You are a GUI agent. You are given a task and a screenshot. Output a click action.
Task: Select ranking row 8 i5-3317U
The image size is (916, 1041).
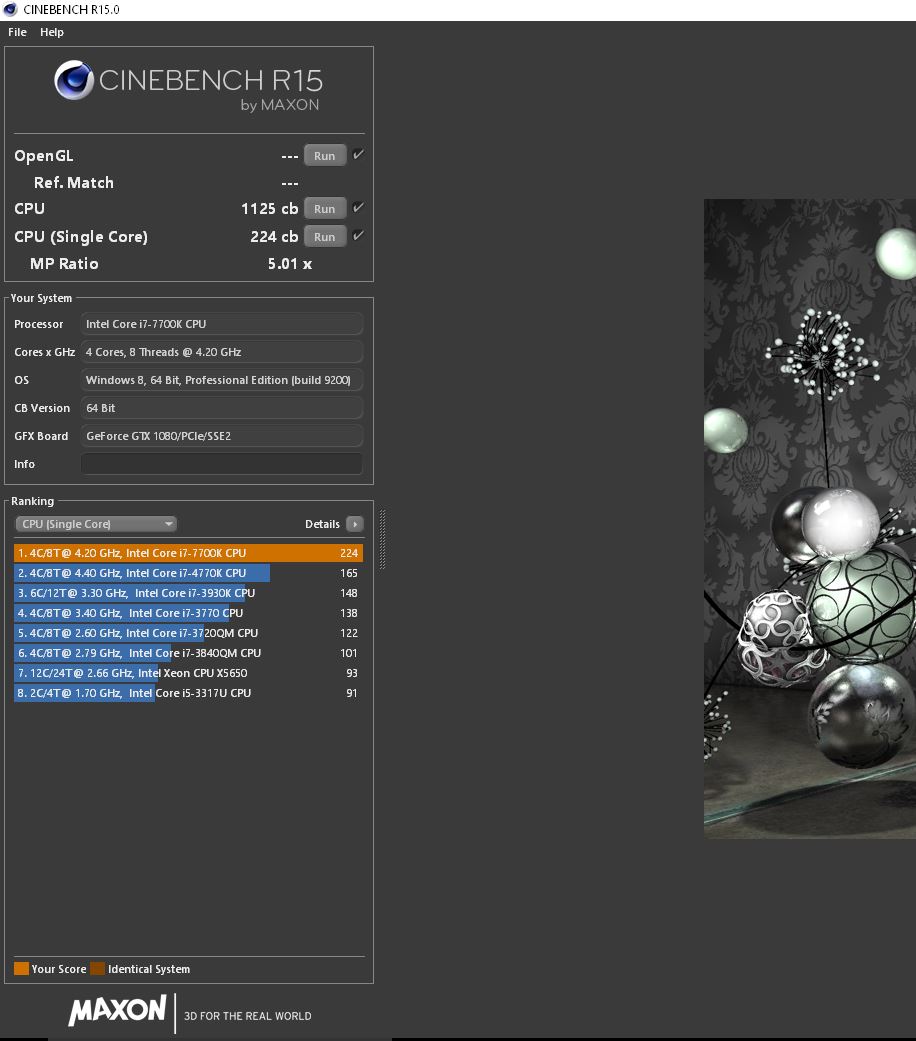pyautogui.click(x=189, y=692)
